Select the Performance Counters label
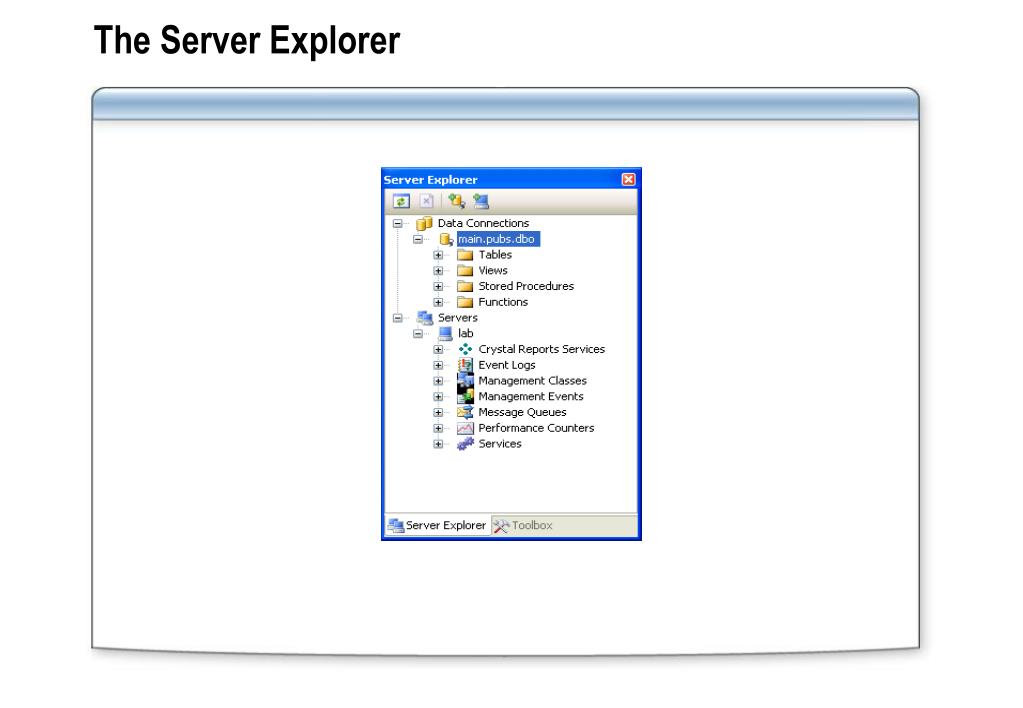 click(536, 428)
